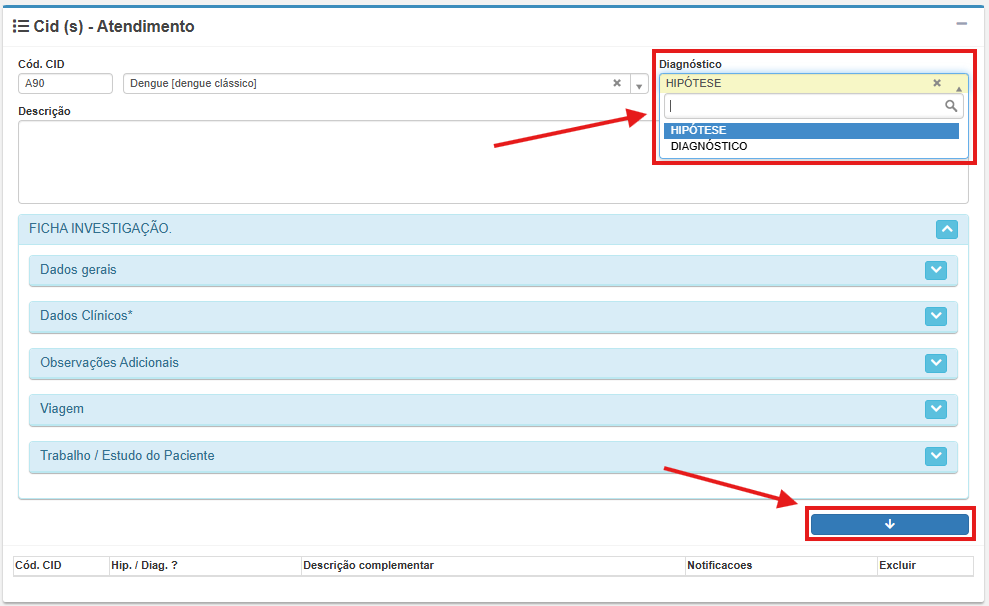This screenshot has height=606, width=989.
Task: Click the search magnifier icon in Diagnóstico
Action: (951, 106)
